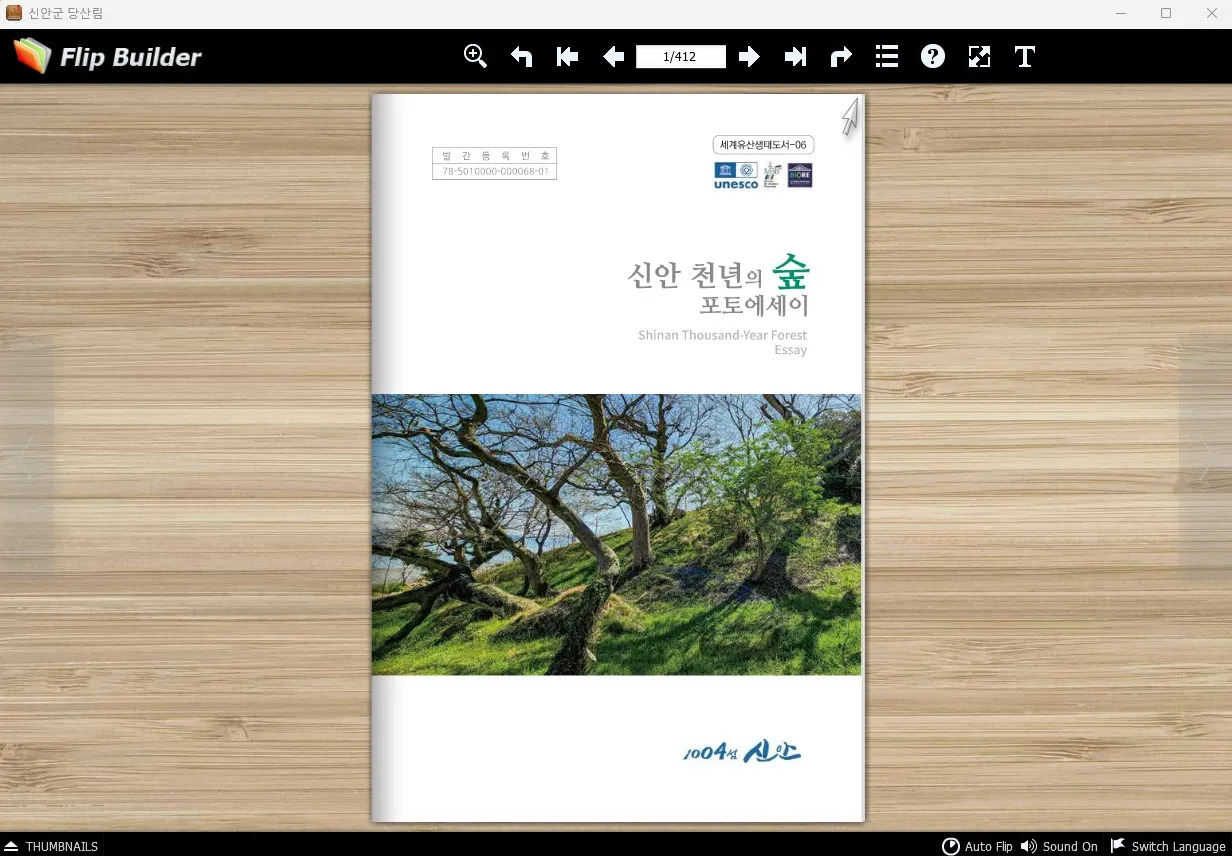Image resolution: width=1232 pixels, height=856 pixels.
Task: Open the help dialog
Action: [x=933, y=57]
